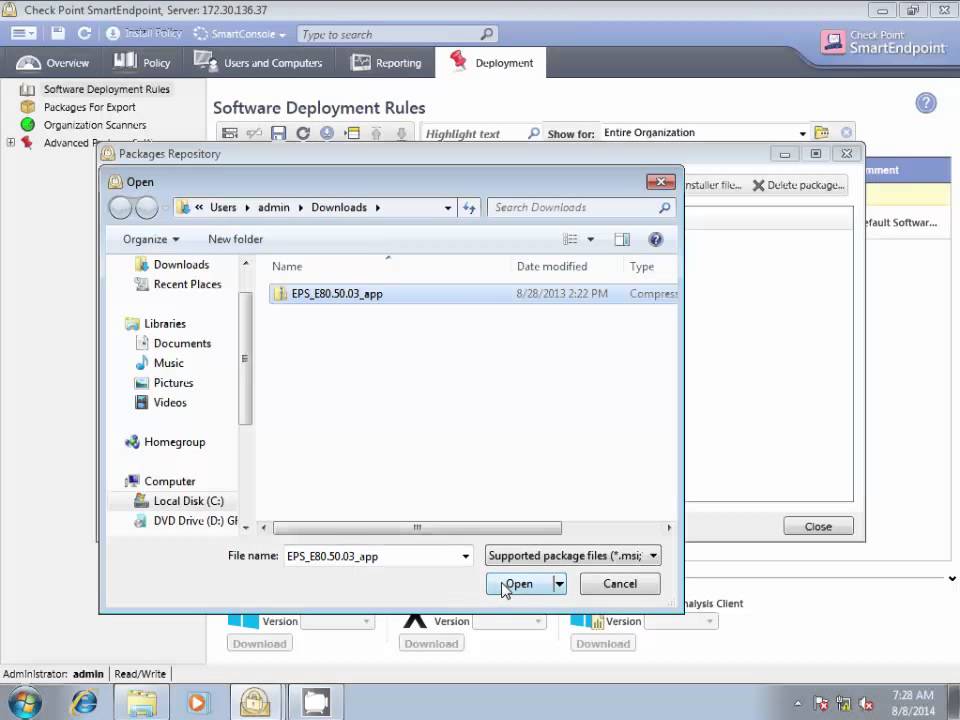Select Organization Scanners in sidebar
The width and height of the screenshot is (960, 720).
pyautogui.click(x=95, y=125)
